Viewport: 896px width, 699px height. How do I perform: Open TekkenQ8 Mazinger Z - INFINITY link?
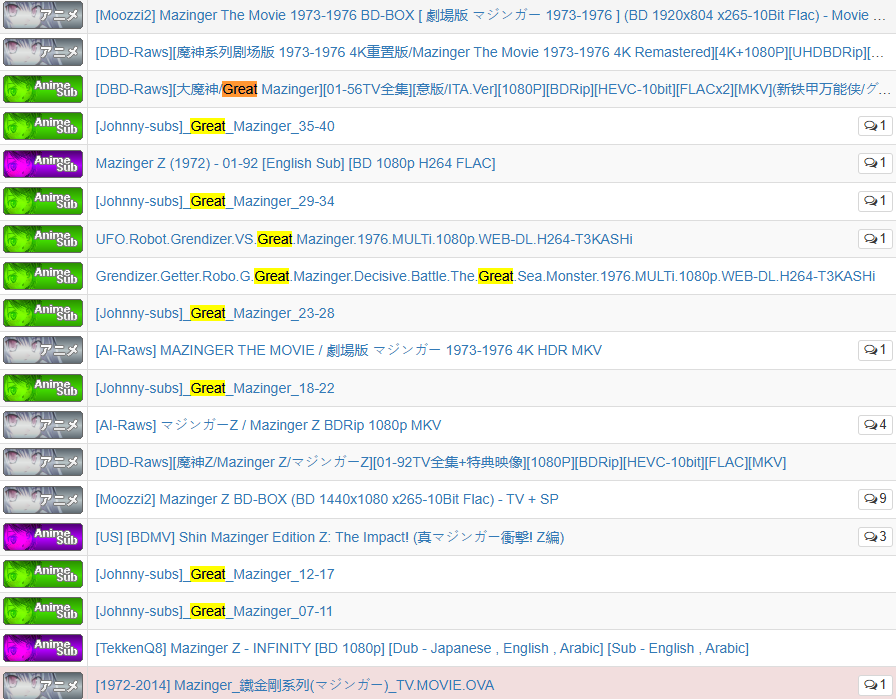pyautogui.click(x=422, y=649)
